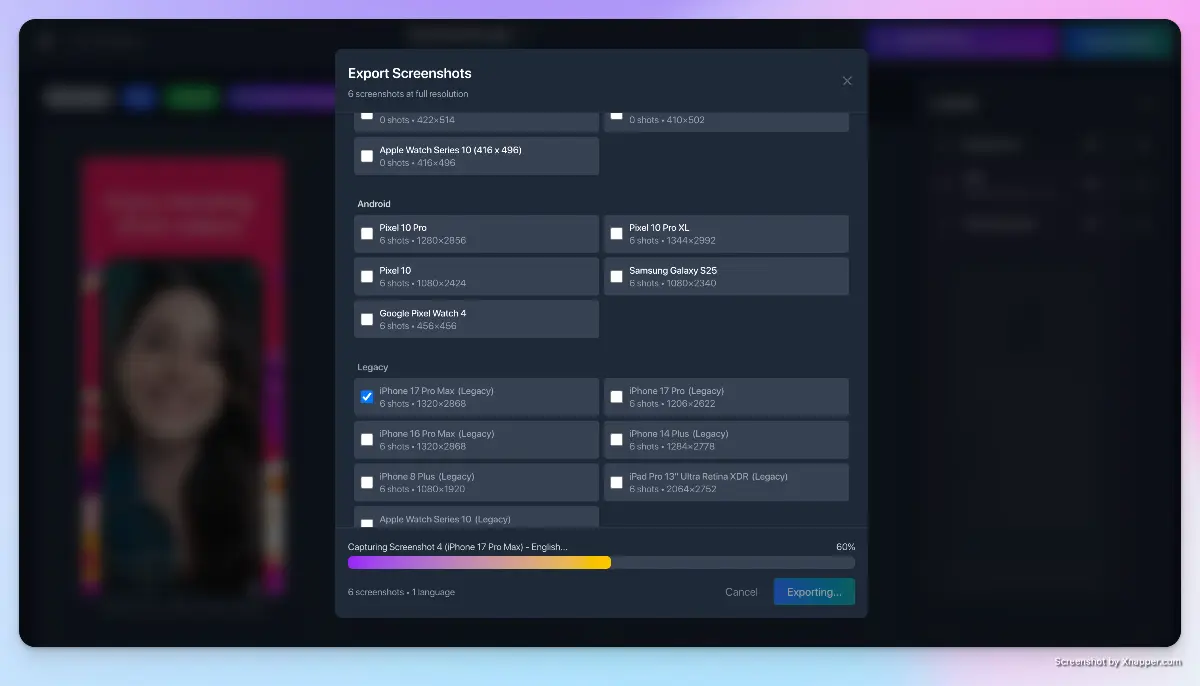This screenshot has width=1200, height=686.
Task: Check Apple Watch Series 10 (416 x 496)
Action: (367, 155)
